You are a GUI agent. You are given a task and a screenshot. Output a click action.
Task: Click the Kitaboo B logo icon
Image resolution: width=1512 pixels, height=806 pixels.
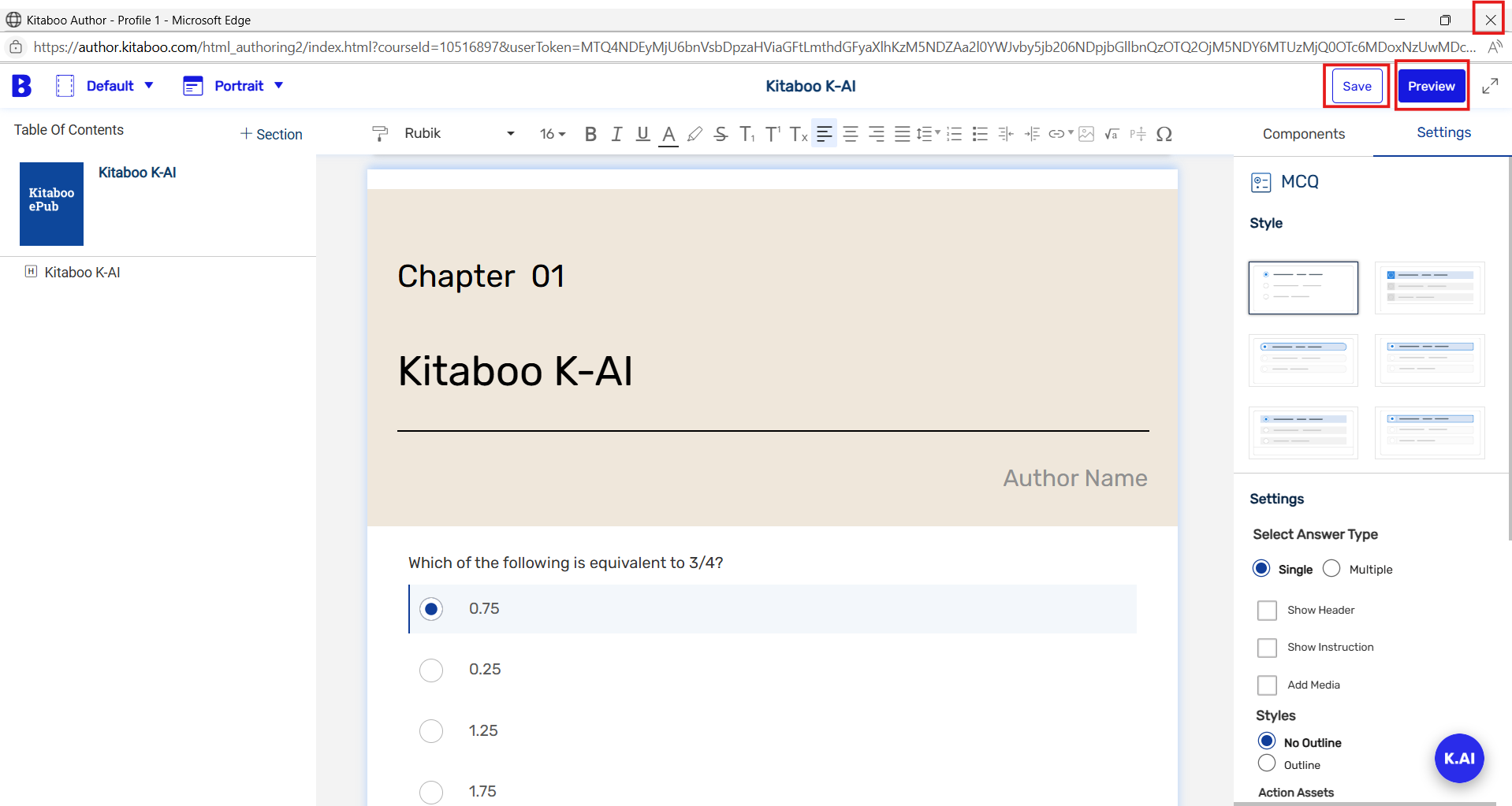tap(21, 86)
